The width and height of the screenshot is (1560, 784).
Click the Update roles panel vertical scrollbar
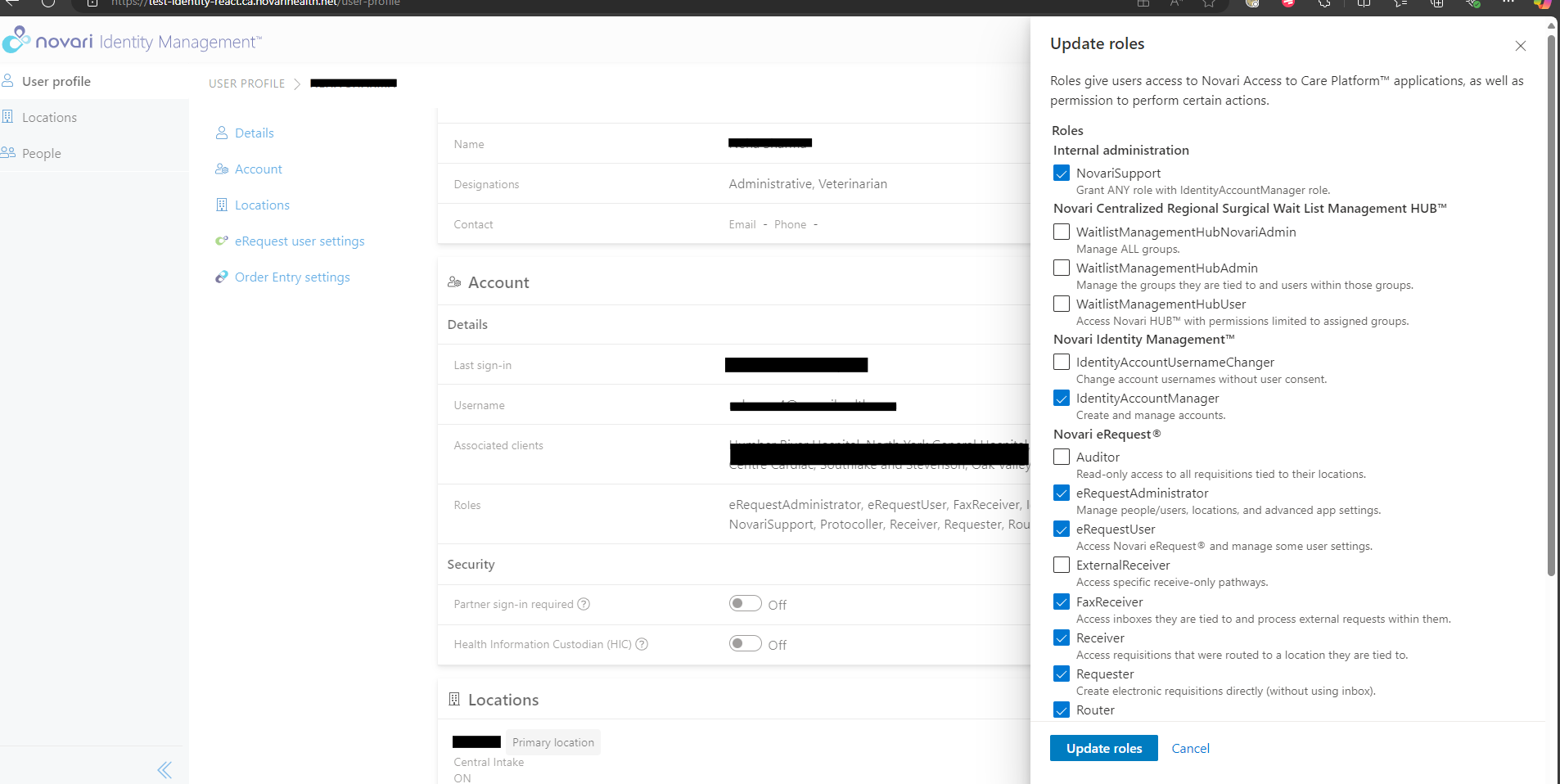[x=1550, y=304]
